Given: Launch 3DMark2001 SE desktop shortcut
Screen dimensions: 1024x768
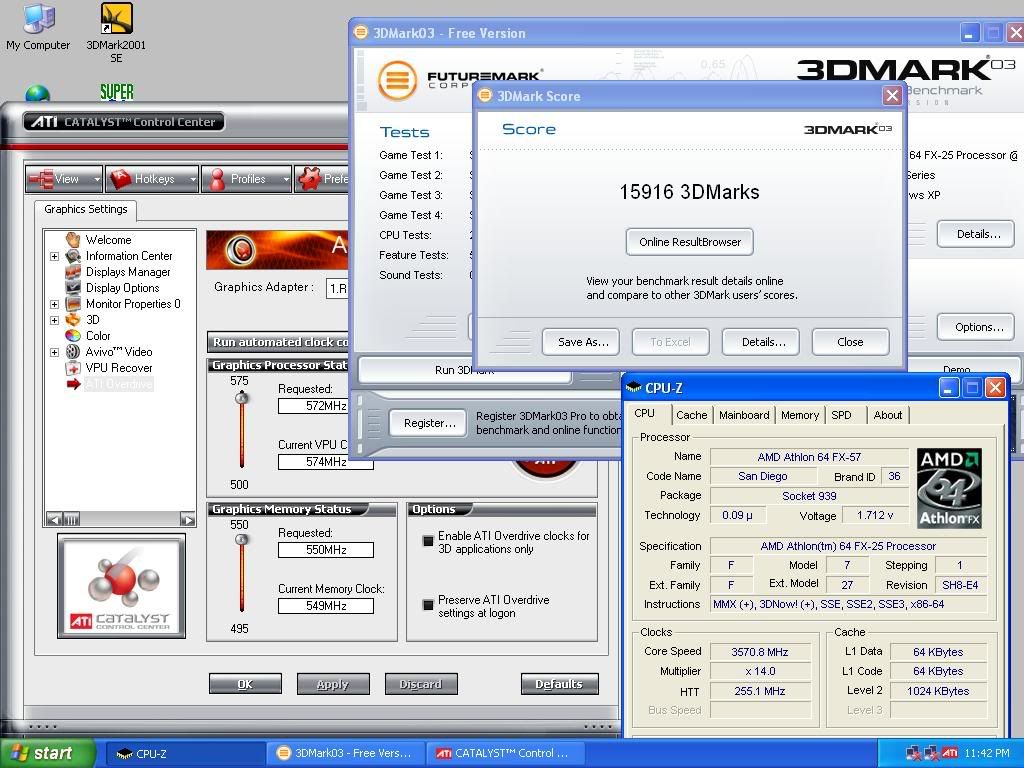Looking at the screenshot, I should [x=116, y=20].
